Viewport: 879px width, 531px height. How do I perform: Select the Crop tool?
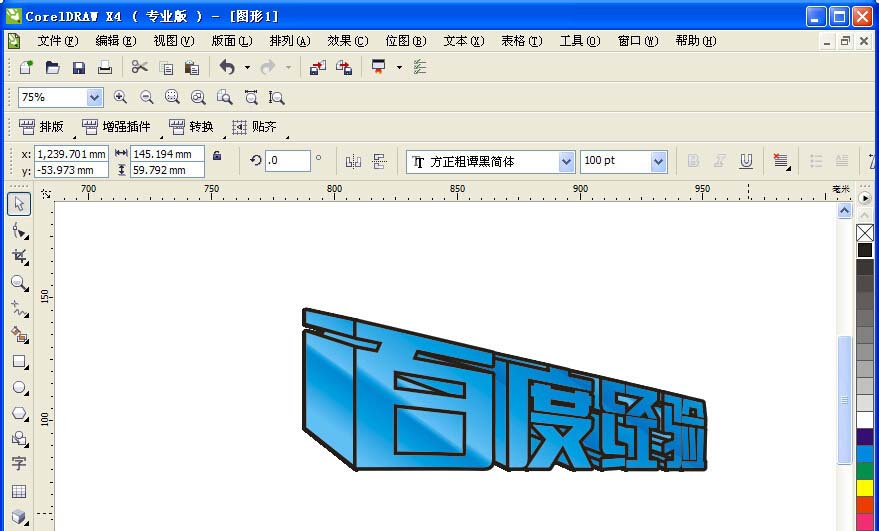coord(19,256)
